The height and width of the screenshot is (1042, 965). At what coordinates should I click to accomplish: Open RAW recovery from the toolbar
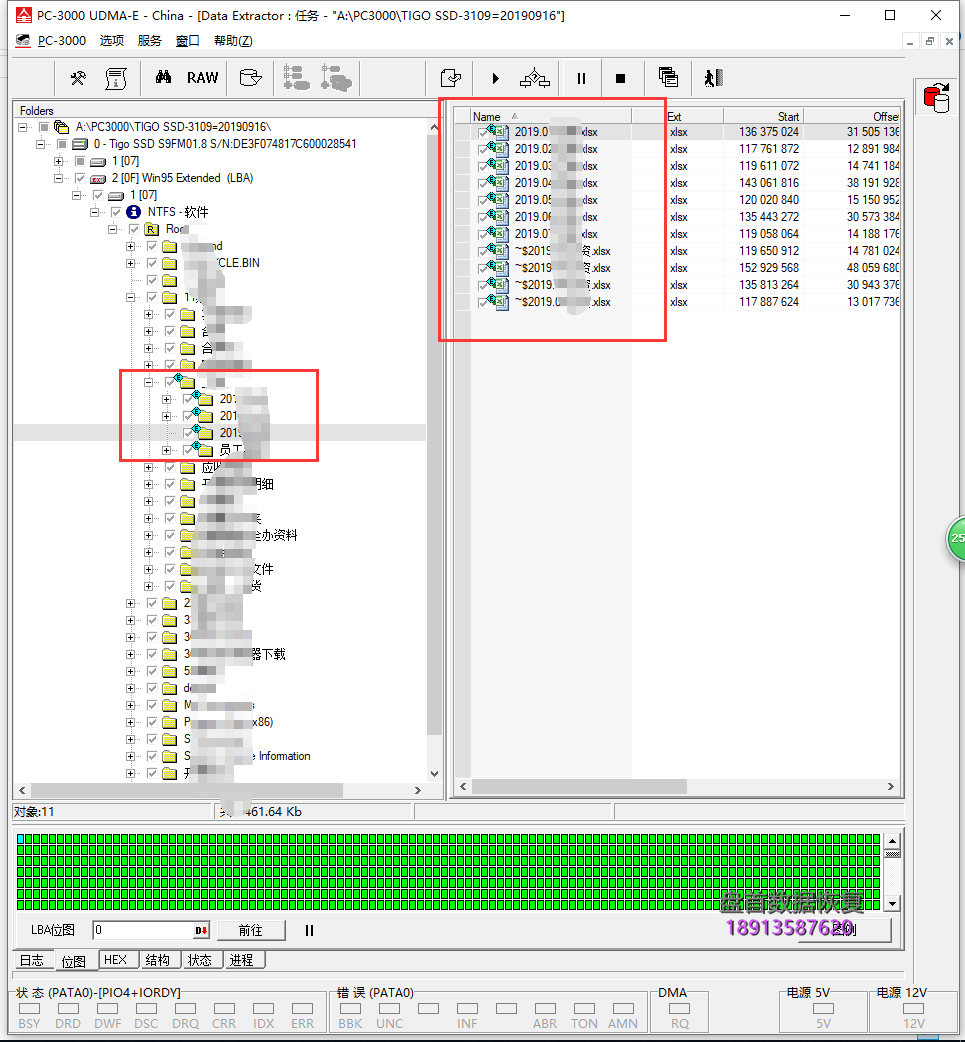pos(202,78)
